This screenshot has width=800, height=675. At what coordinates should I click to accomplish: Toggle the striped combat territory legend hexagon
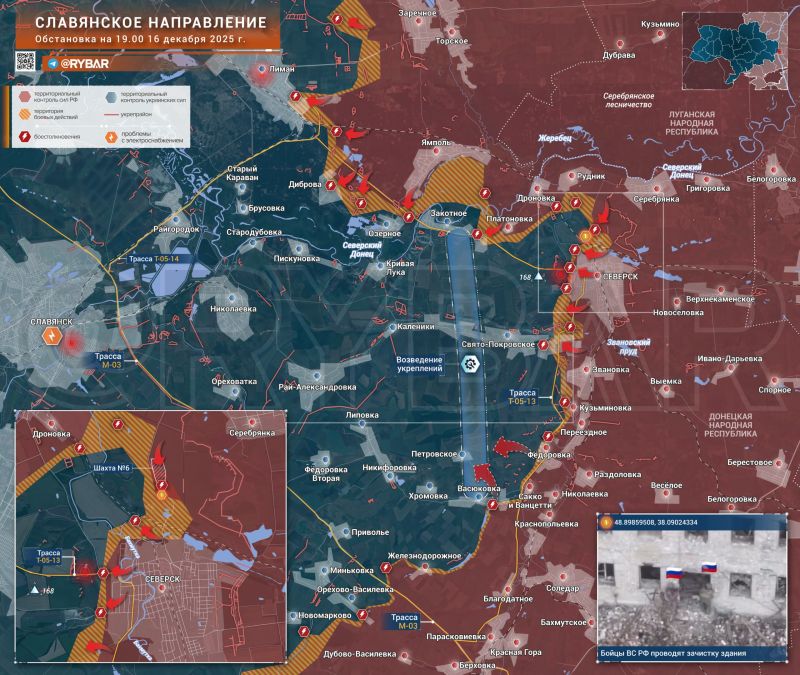tap(25, 114)
